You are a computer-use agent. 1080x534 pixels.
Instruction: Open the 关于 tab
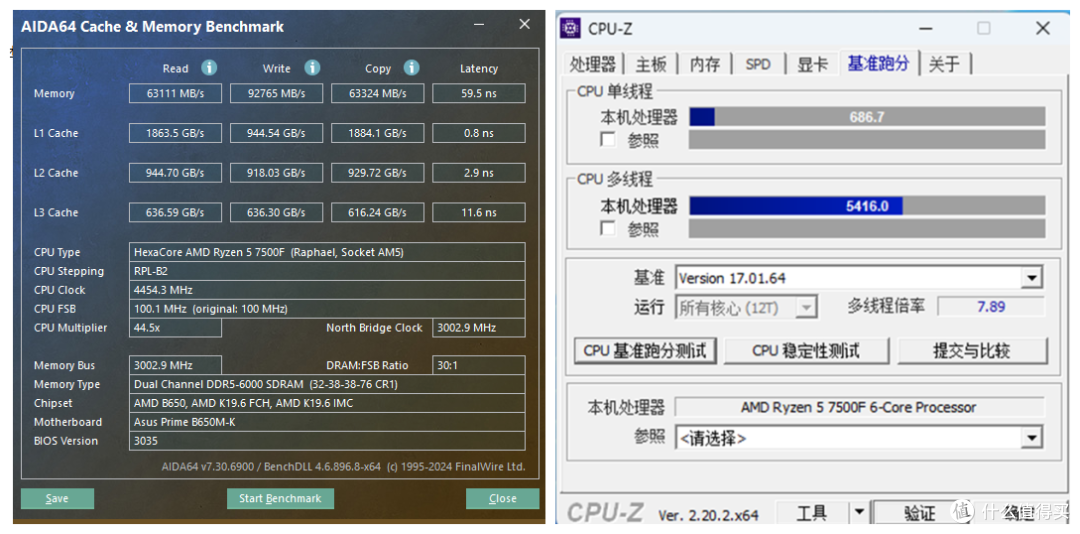point(944,64)
